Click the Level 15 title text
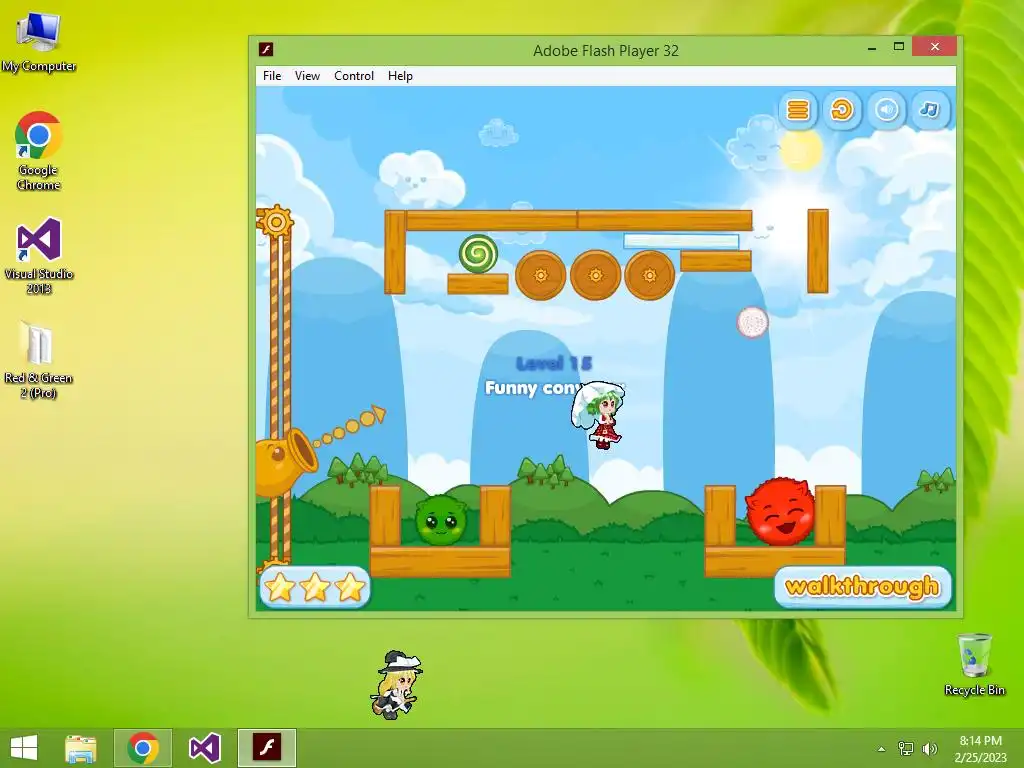 pyautogui.click(x=554, y=364)
